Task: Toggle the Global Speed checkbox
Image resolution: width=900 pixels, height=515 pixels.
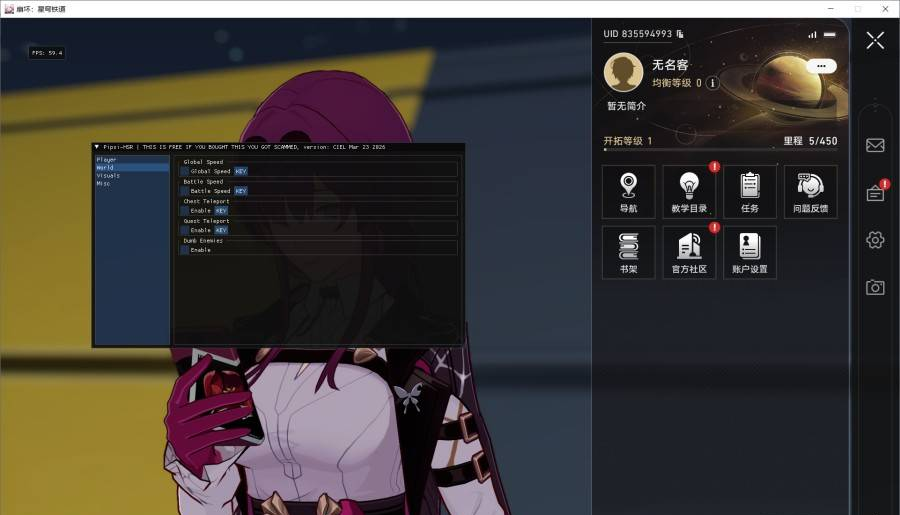Action: 185,171
